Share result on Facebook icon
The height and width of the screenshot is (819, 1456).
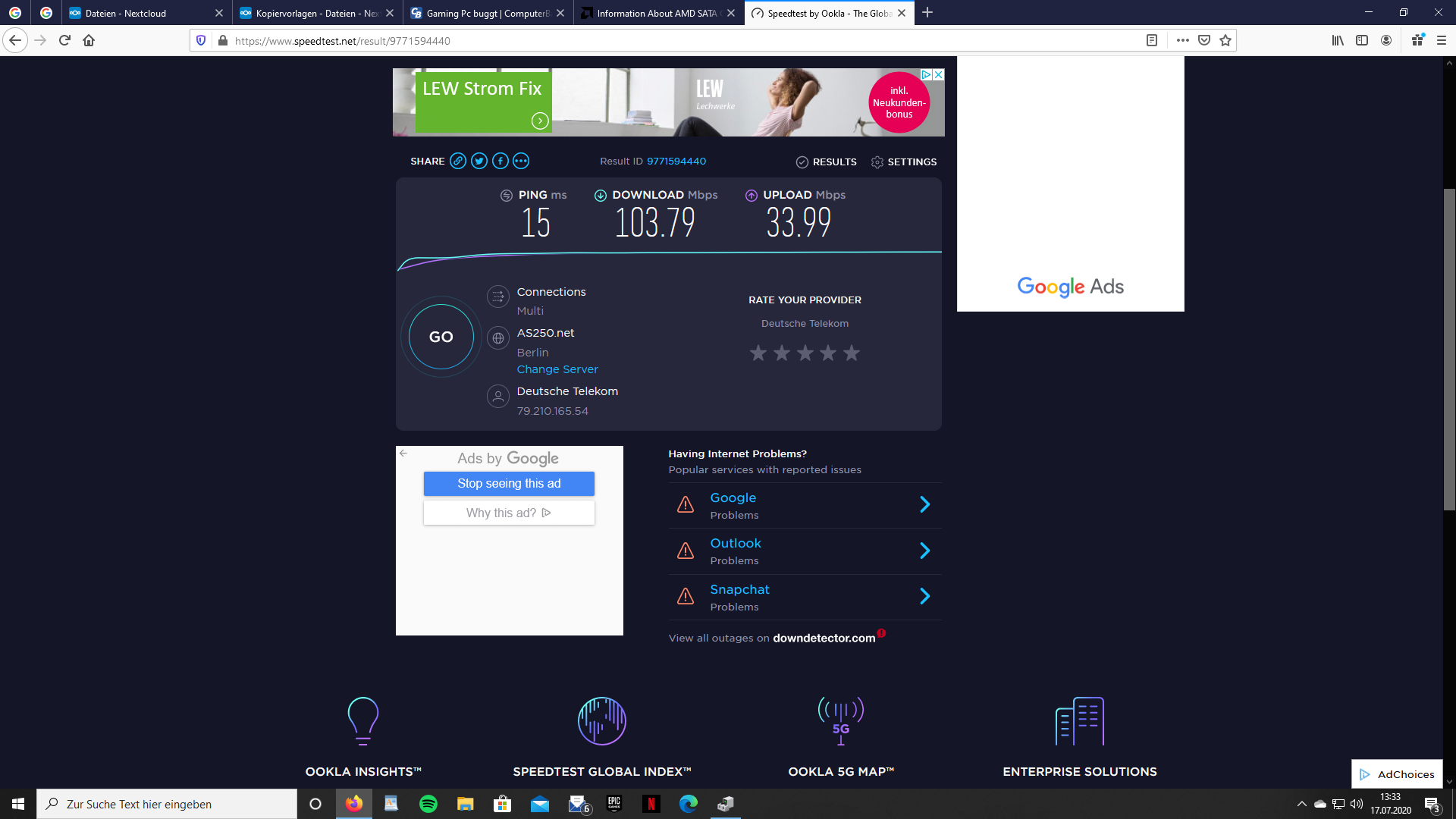[500, 161]
